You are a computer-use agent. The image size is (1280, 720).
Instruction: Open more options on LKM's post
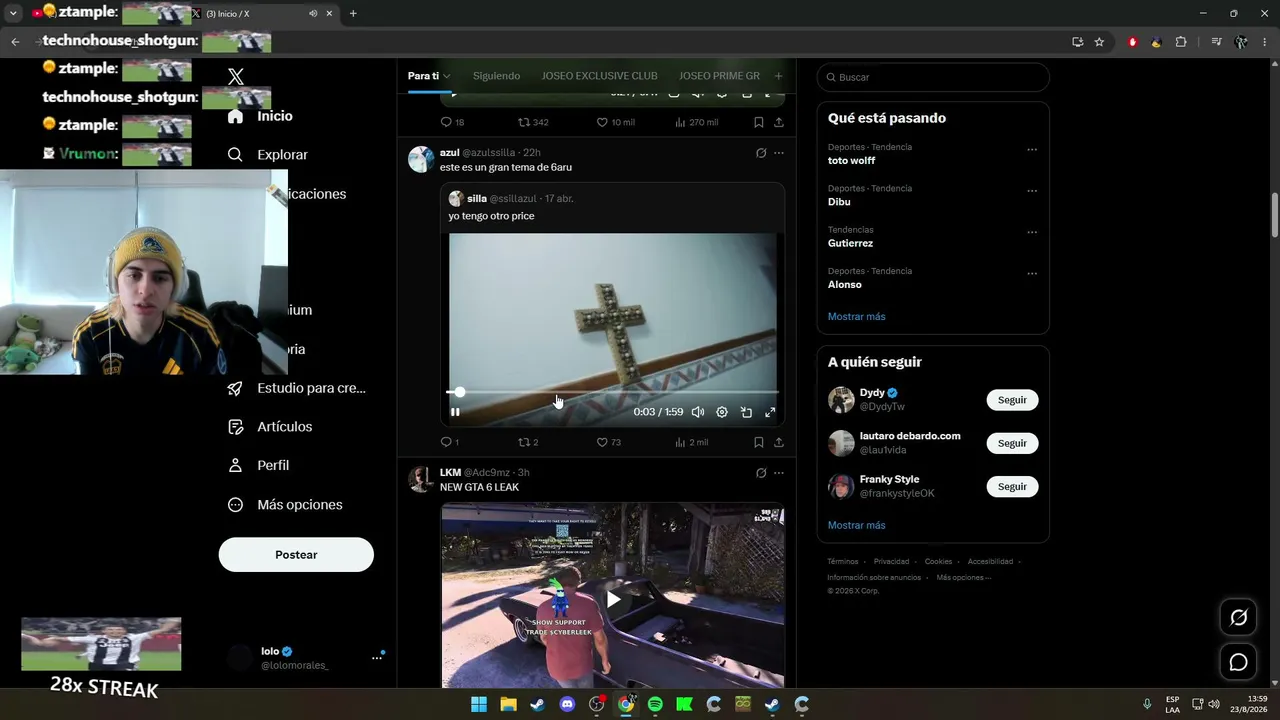[x=779, y=473]
